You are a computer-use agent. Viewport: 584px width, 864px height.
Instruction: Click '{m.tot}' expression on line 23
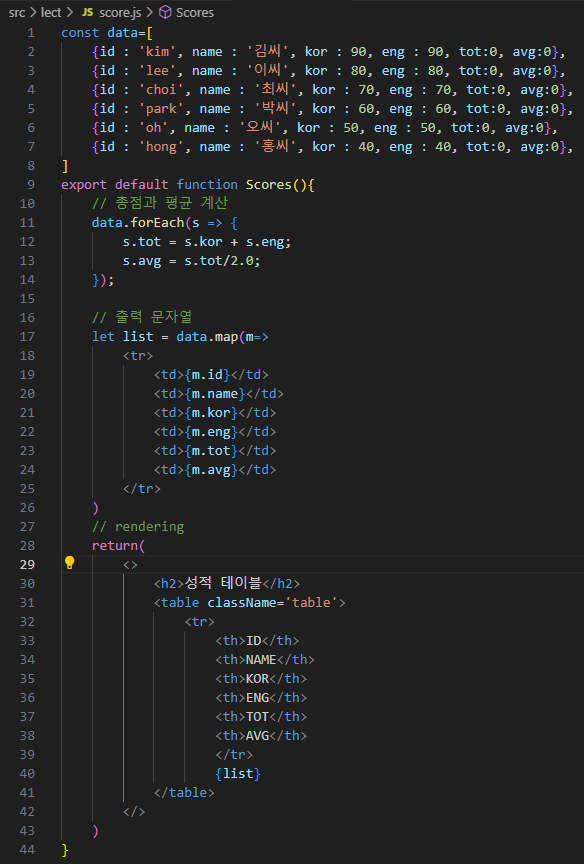pyautogui.click(x=211, y=451)
